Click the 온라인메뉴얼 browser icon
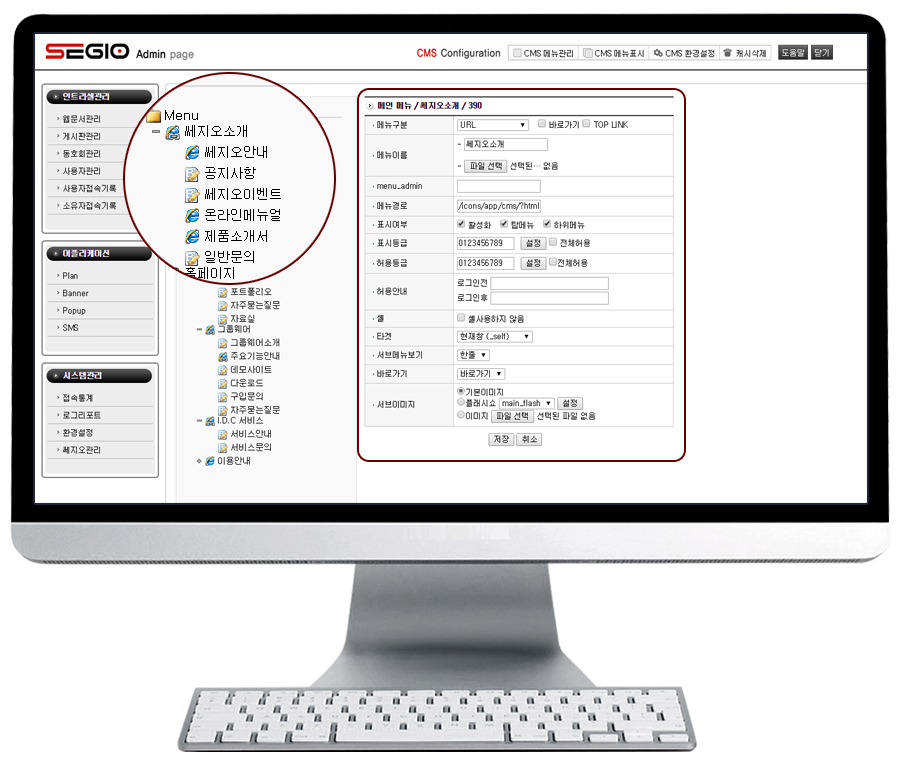This screenshot has width=900, height=764. (x=192, y=215)
